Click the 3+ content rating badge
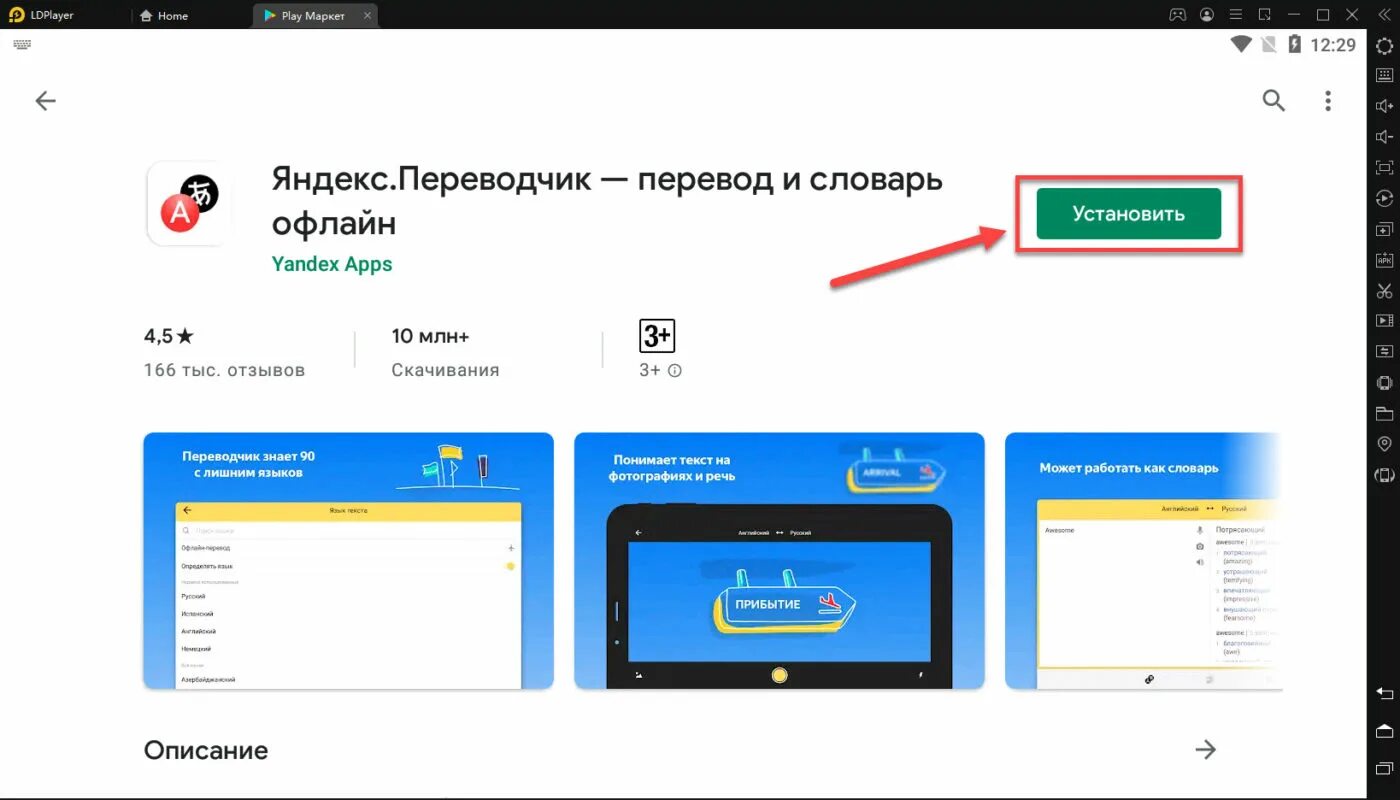Image resolution: width=1400 pixels, height=800 pixels. [657, 337]
